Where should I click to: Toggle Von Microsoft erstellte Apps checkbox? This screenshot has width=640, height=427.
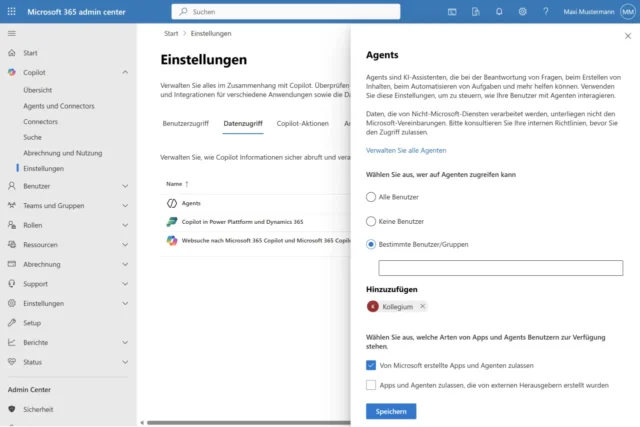(x=371, y=365)
